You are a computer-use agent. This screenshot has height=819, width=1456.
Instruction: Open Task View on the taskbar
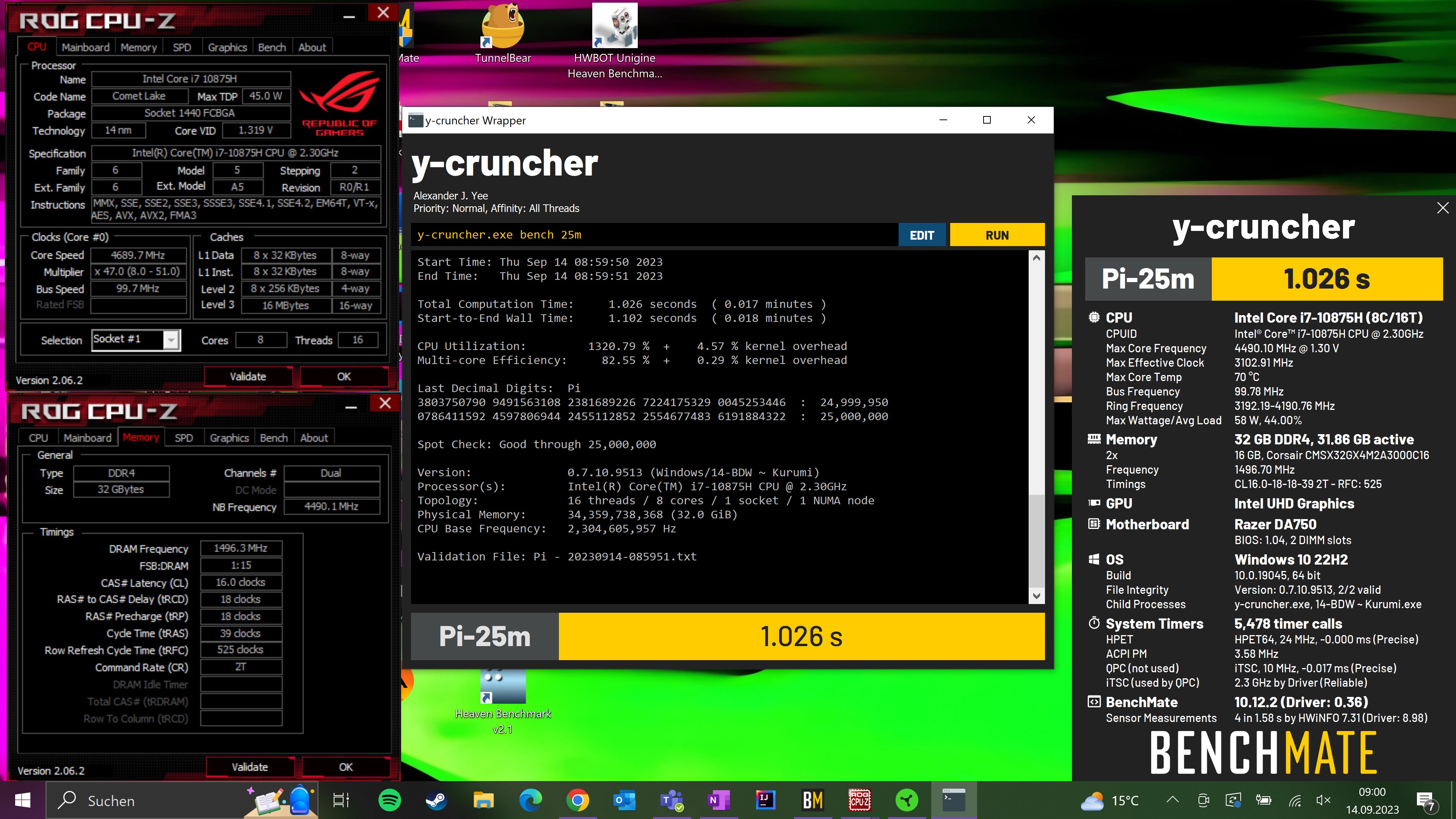(x=341, y=800)
